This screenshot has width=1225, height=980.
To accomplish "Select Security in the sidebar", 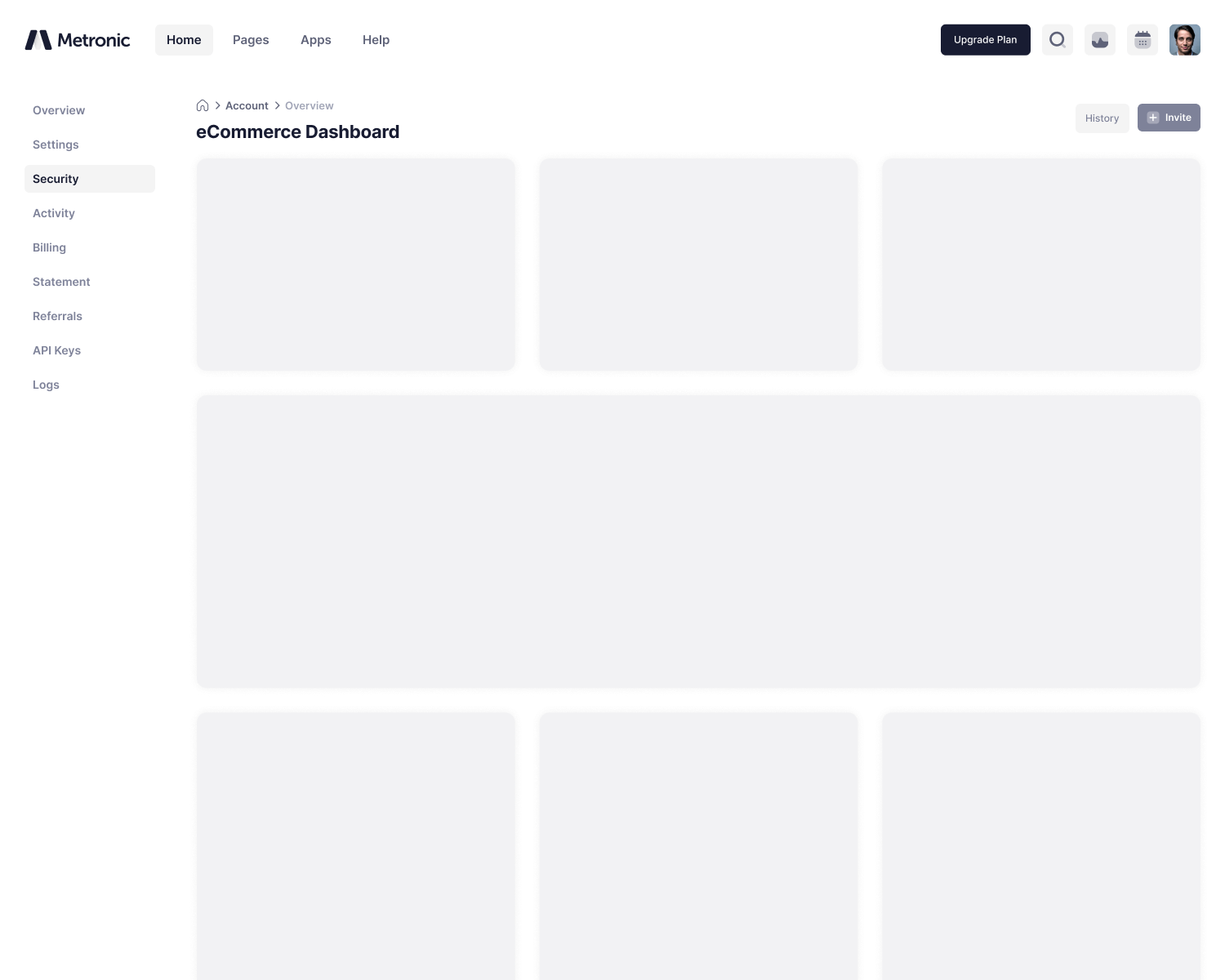I will pos(56,179).
